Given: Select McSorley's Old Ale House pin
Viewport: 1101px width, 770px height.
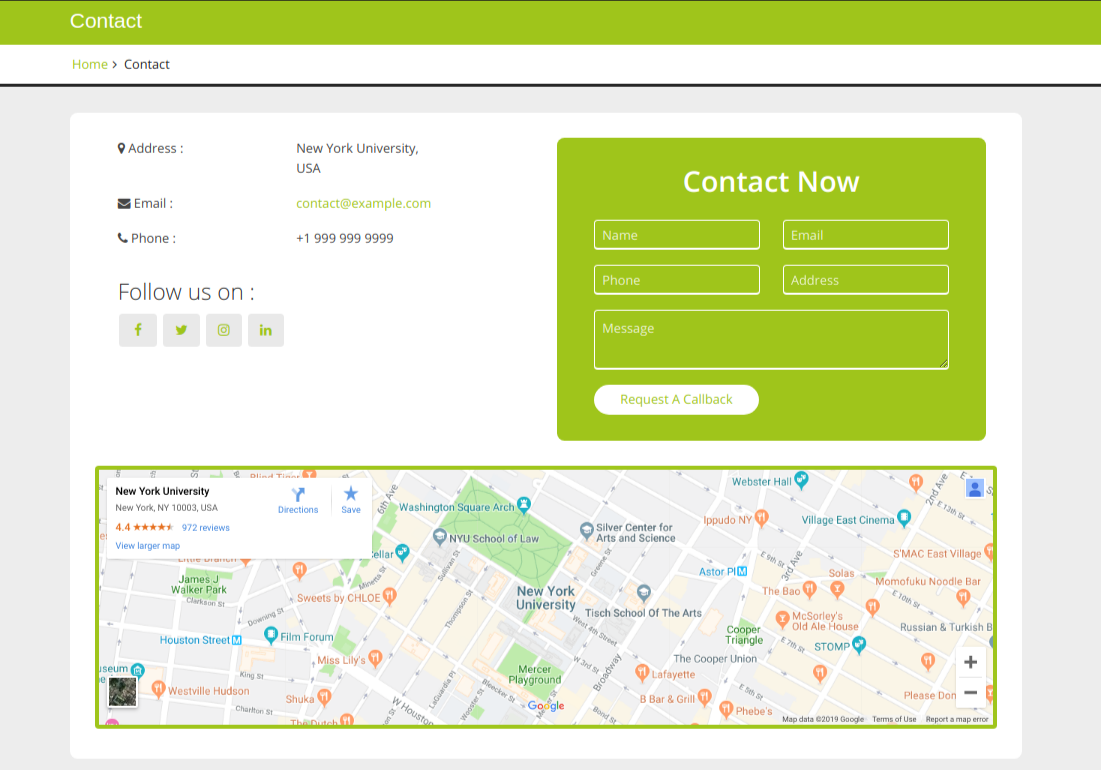Looking at the screenshot, I should pyautogui.click(x=782, y=619).
